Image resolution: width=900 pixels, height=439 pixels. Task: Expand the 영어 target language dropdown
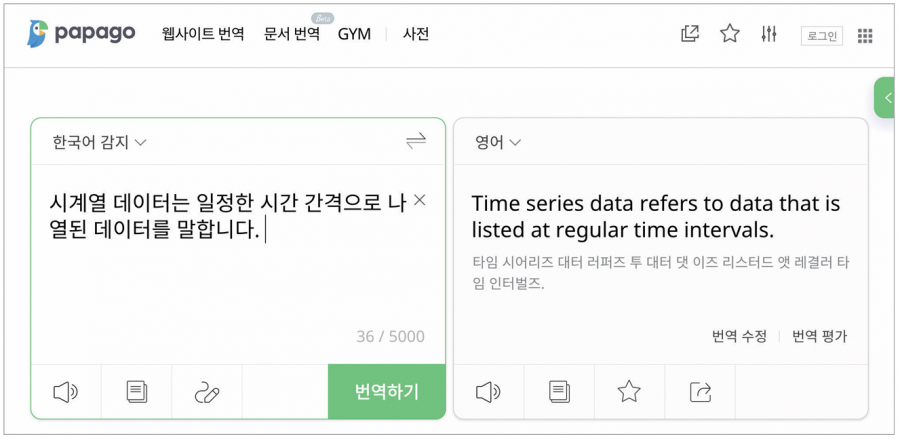point(497,142)
